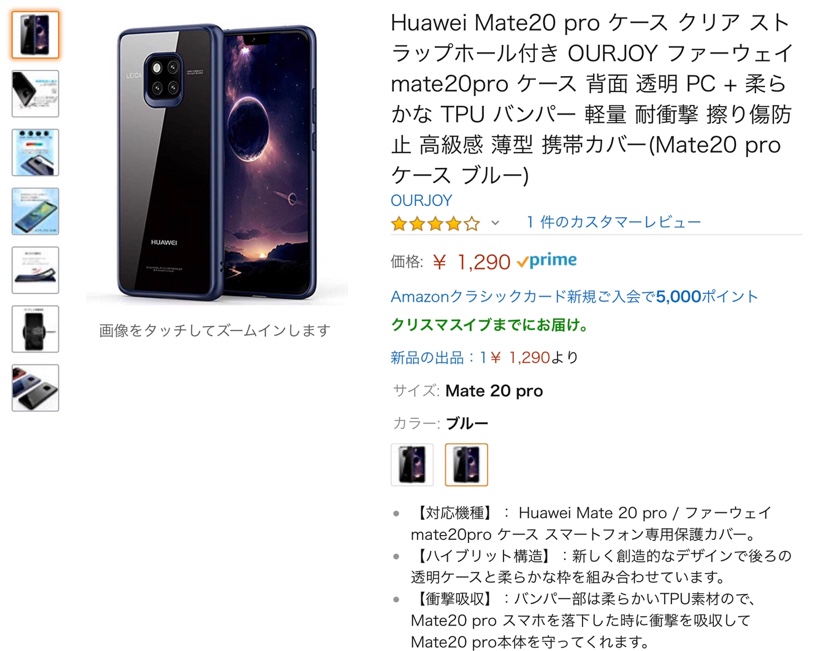Open the 1件のカスタマーレビュー link

[x=614, y=222]
